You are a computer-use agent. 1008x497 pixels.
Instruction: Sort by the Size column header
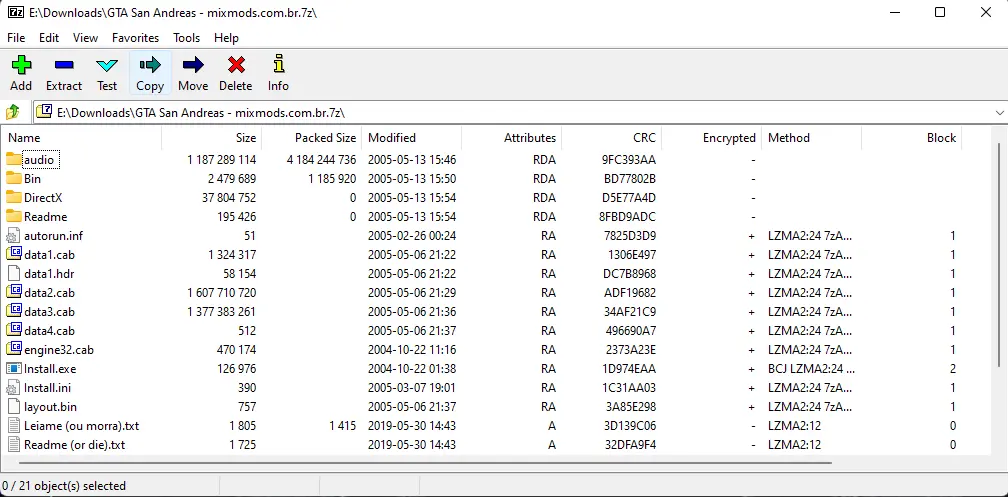click(x=212, y=138)
